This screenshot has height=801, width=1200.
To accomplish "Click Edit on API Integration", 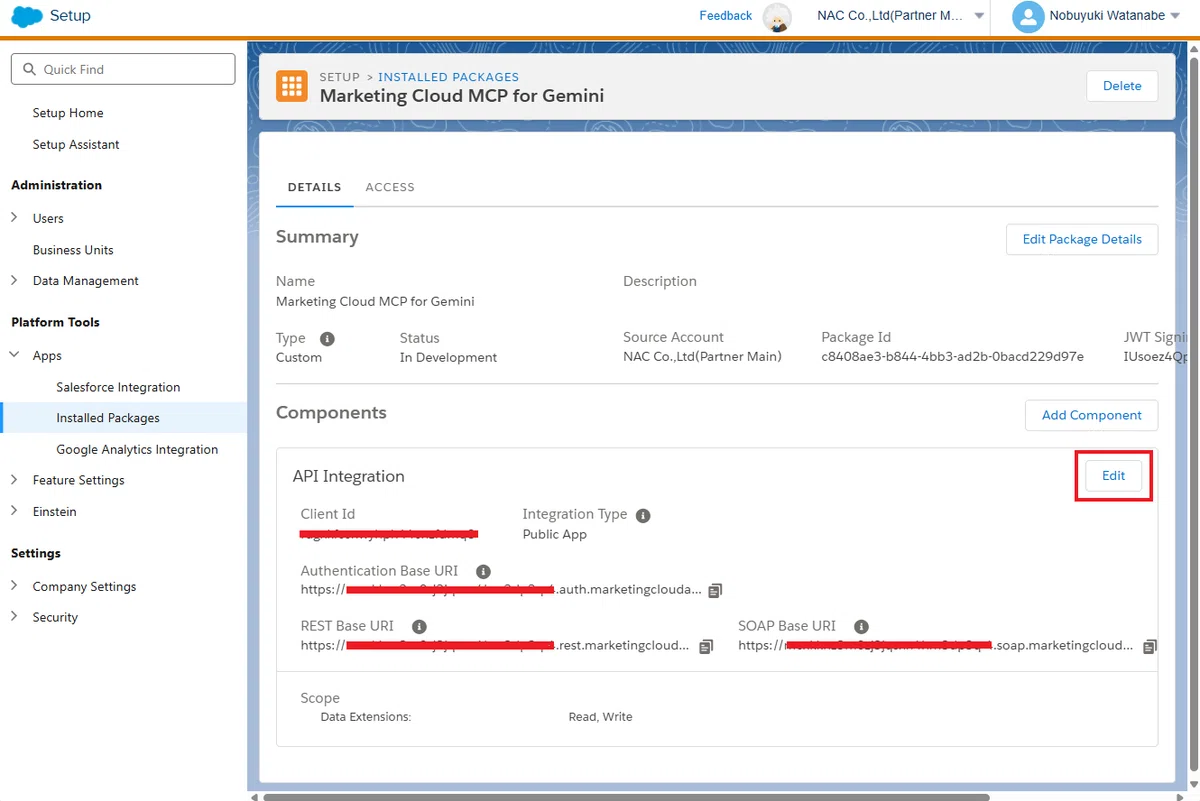I will (x=1114, y=476).
